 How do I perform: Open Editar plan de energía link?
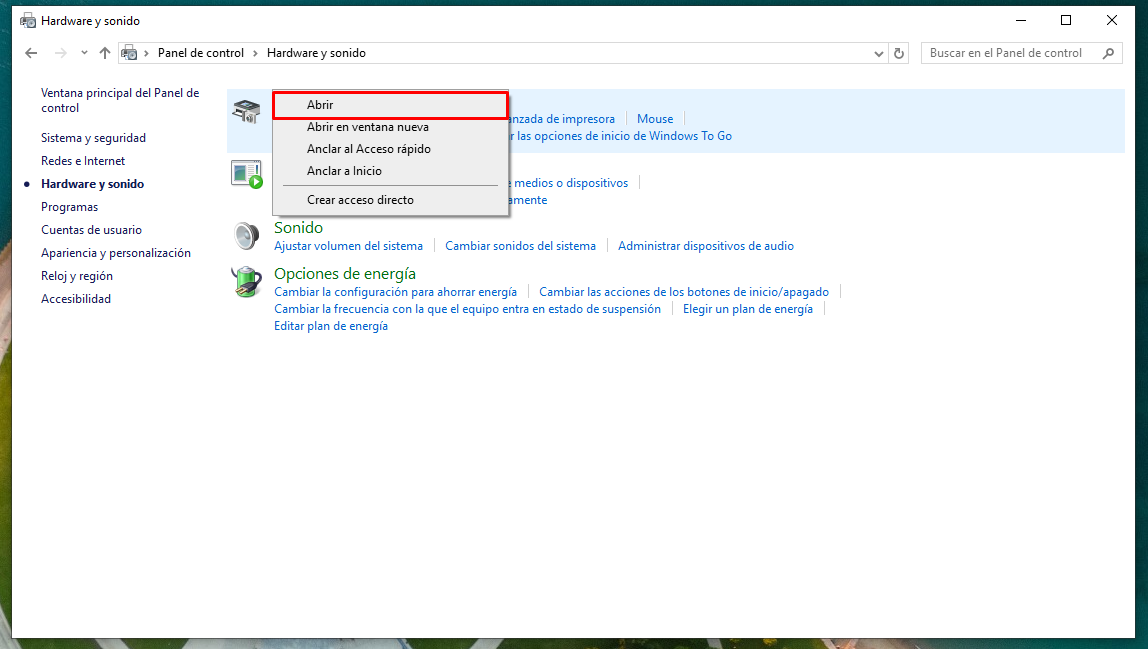click(331, 327)
